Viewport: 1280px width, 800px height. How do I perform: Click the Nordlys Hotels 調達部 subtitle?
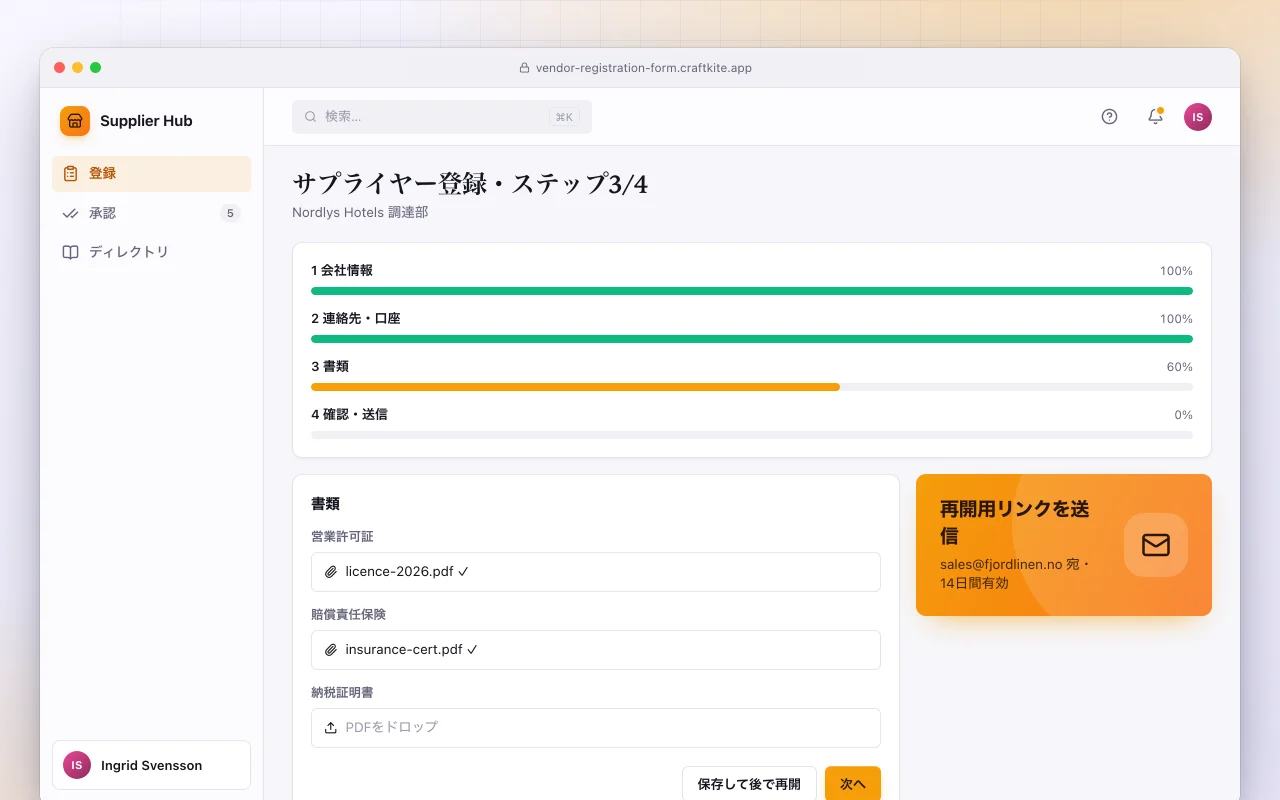[x=360, y=212]
